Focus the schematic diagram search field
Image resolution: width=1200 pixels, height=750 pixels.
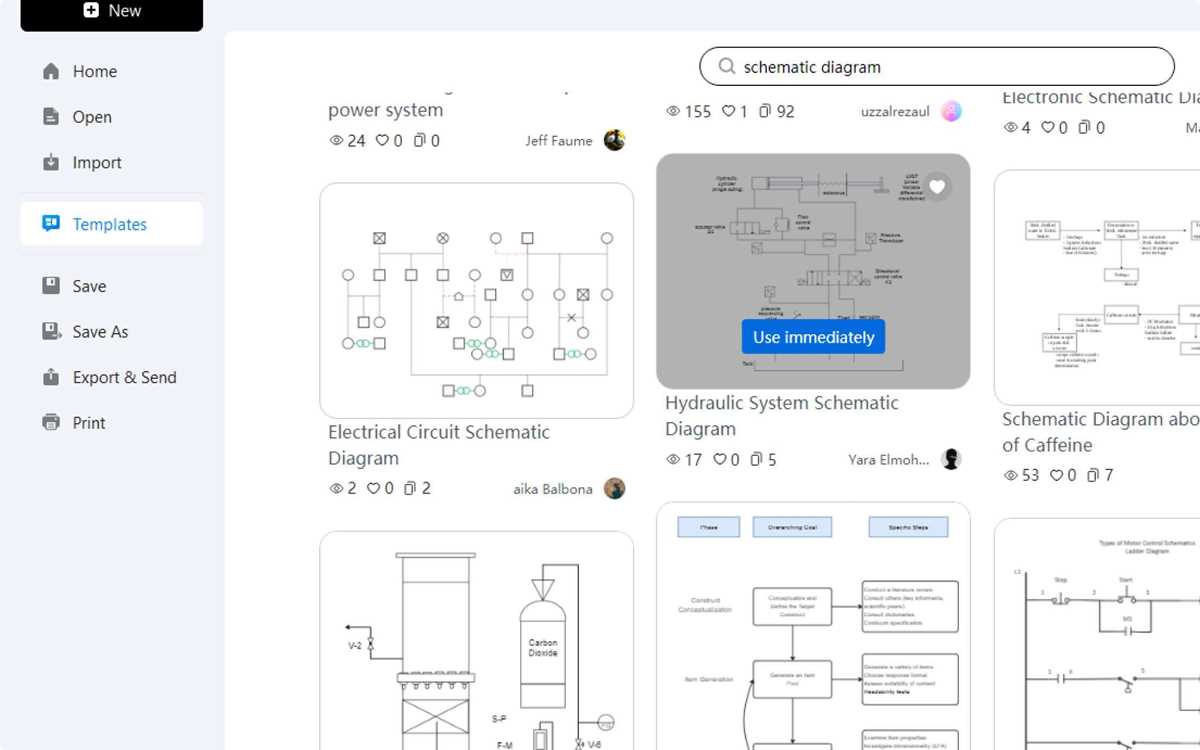[937, 67]
